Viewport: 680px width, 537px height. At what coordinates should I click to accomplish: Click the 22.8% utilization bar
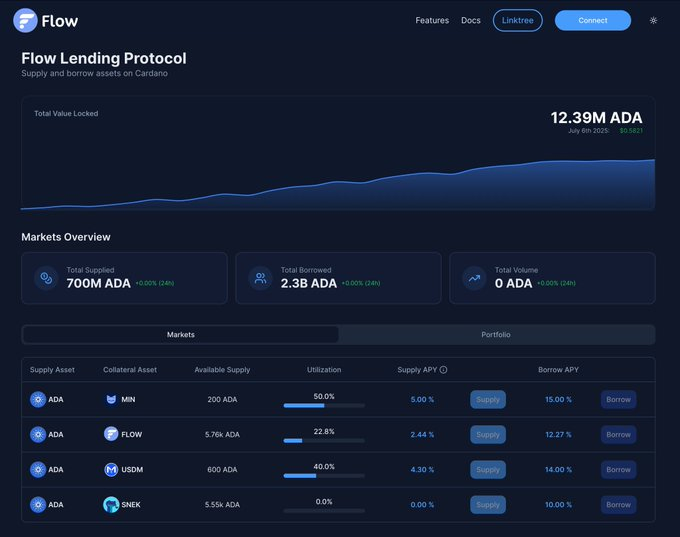tap(324, 441)
